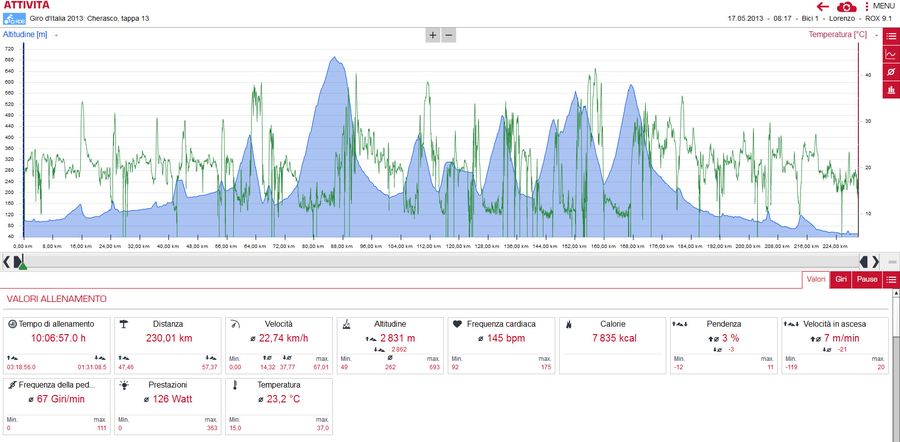Click the calories value 7 835 kcal

coord(614,338)
